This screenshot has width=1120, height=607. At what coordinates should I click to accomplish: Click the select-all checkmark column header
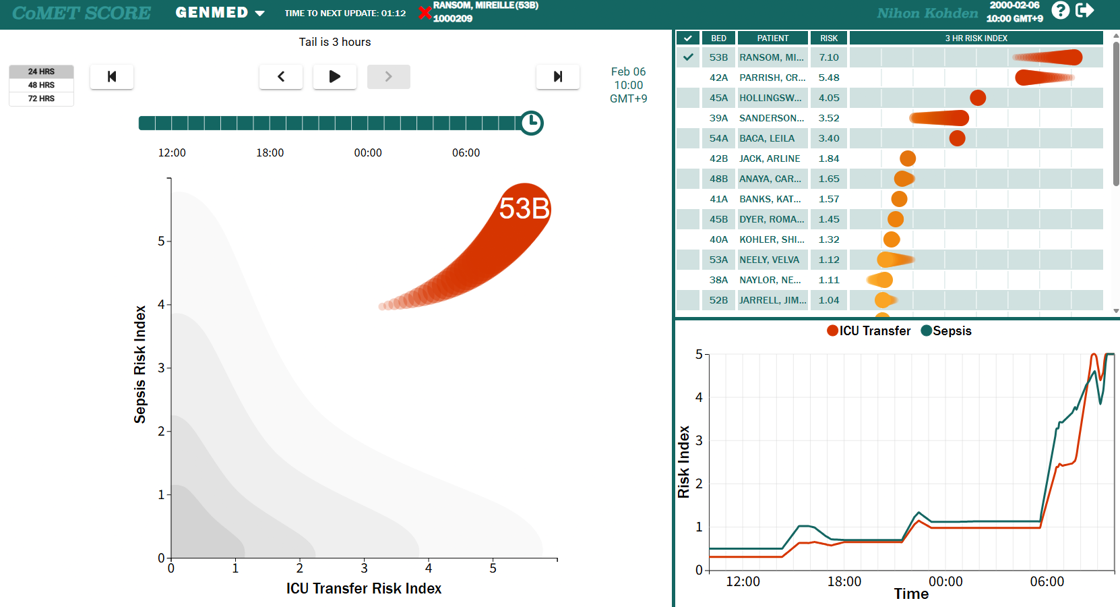[x=688, y=38]
